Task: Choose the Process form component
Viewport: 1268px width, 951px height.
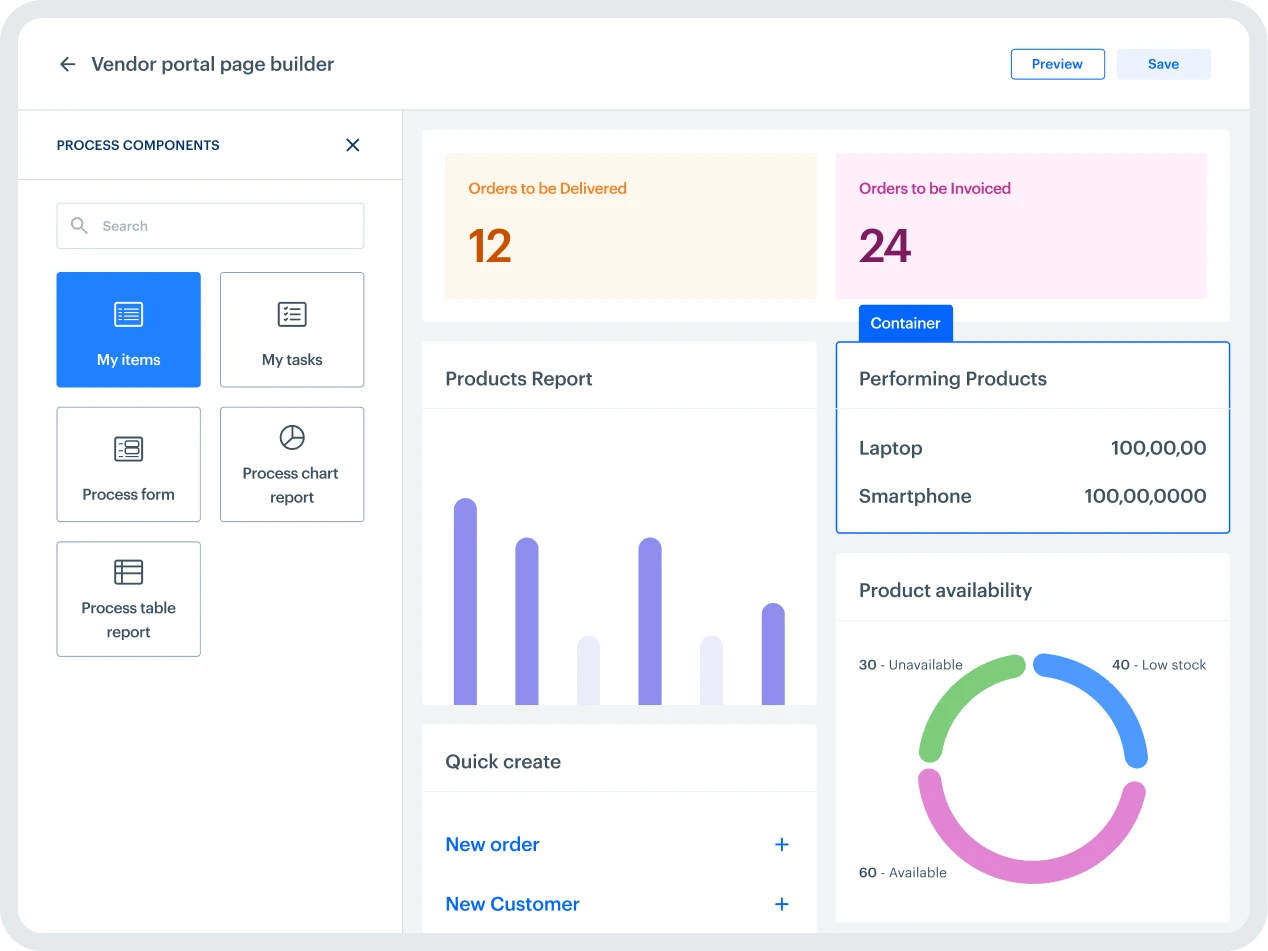Action: (128, 464)
